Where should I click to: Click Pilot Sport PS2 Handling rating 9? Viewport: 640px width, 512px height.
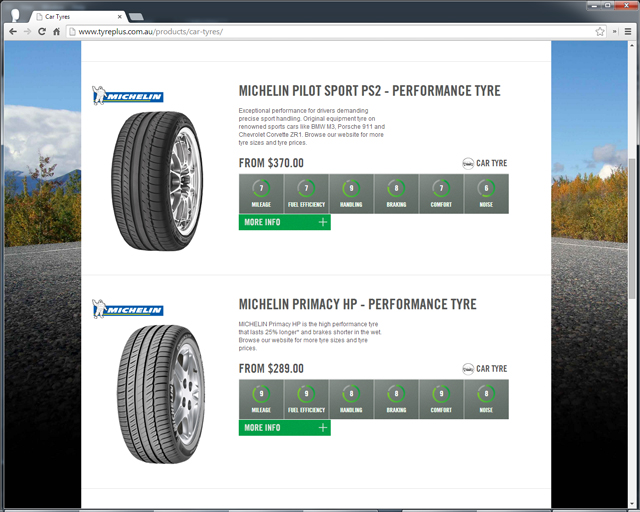[x=351, y=194]
